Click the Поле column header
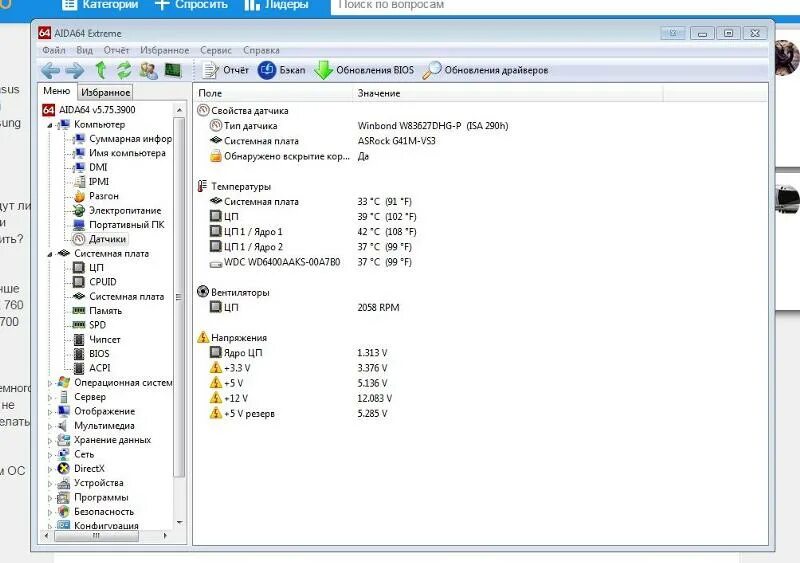 (273, 93)
